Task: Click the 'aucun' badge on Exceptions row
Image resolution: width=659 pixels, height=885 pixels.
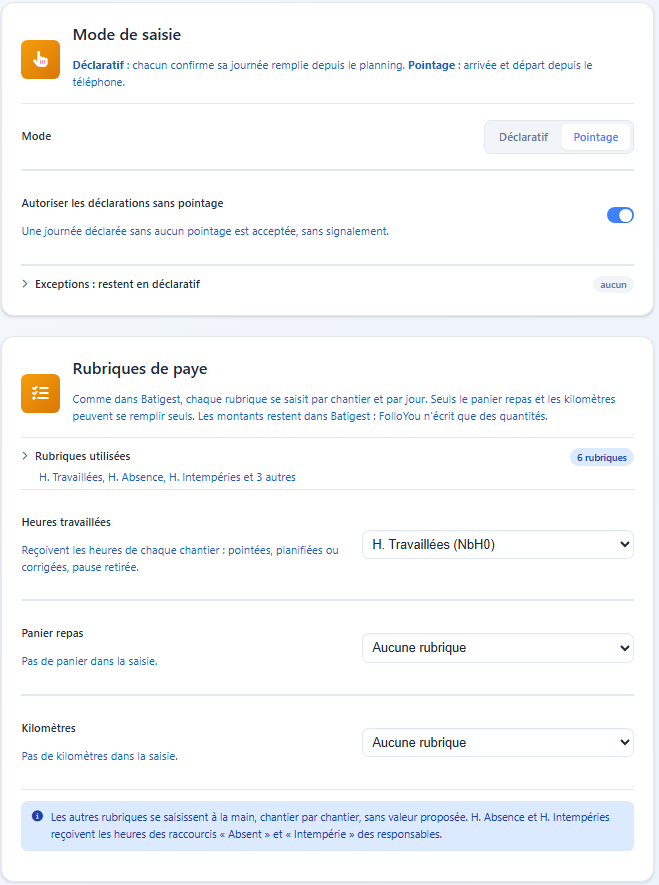Action: click(x=613, y=285)
